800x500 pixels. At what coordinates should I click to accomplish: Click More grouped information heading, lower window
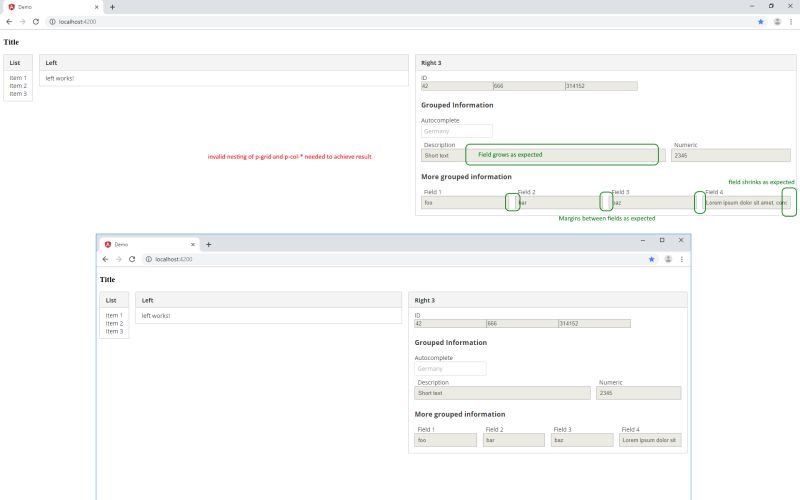460,414
